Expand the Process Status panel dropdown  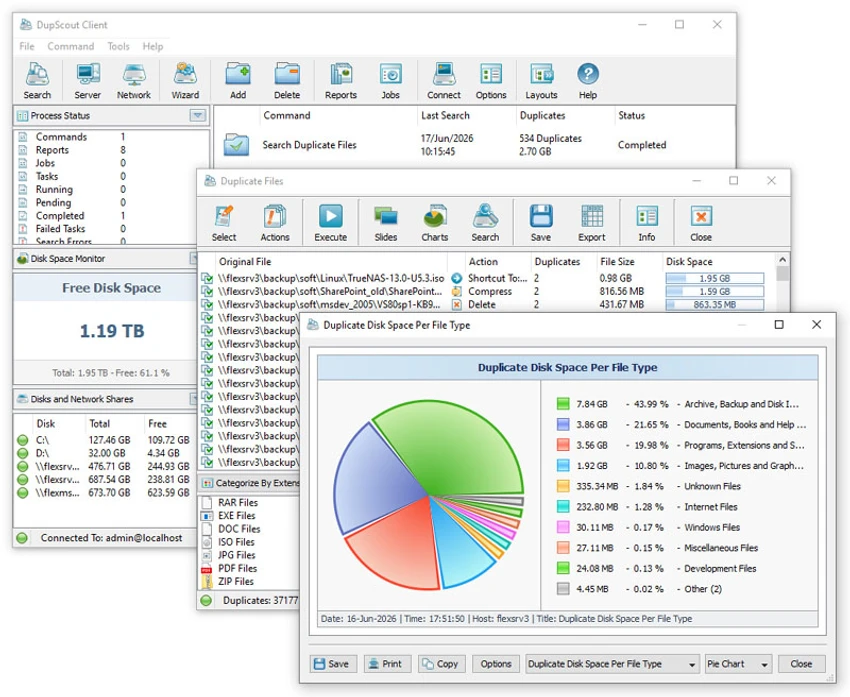click(x=198, y=115)
